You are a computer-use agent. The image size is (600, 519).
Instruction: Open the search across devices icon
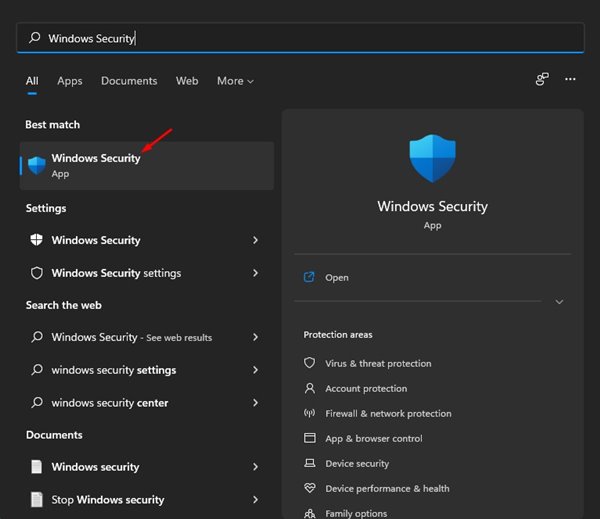point(542,79)
